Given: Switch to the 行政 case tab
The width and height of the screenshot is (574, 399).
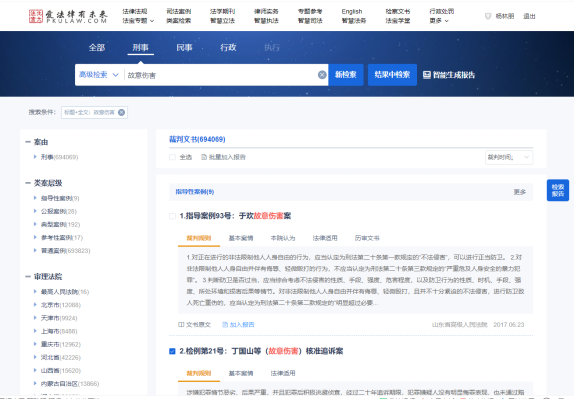Looking at the screenshot, I should pos(228,48).
